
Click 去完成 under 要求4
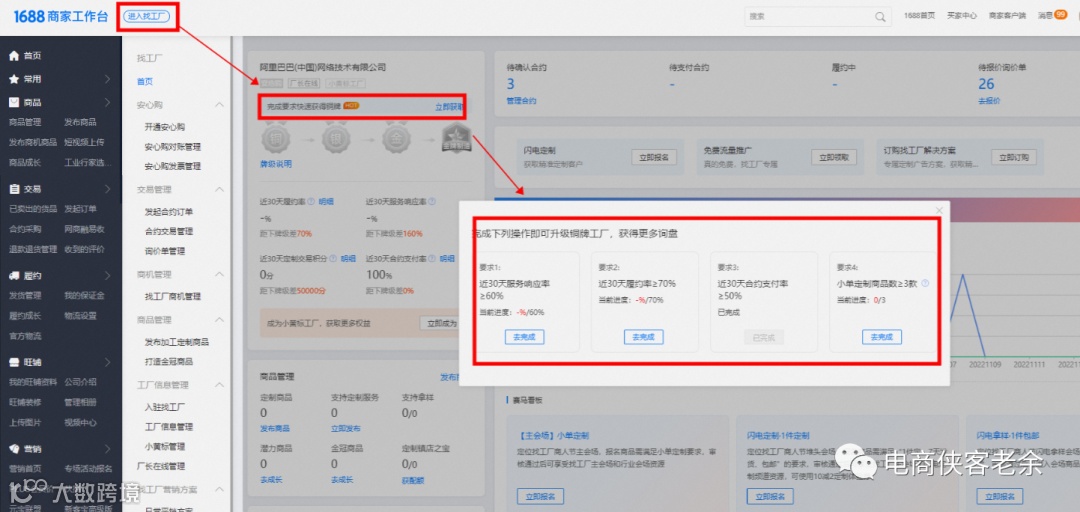click(882, 337)
